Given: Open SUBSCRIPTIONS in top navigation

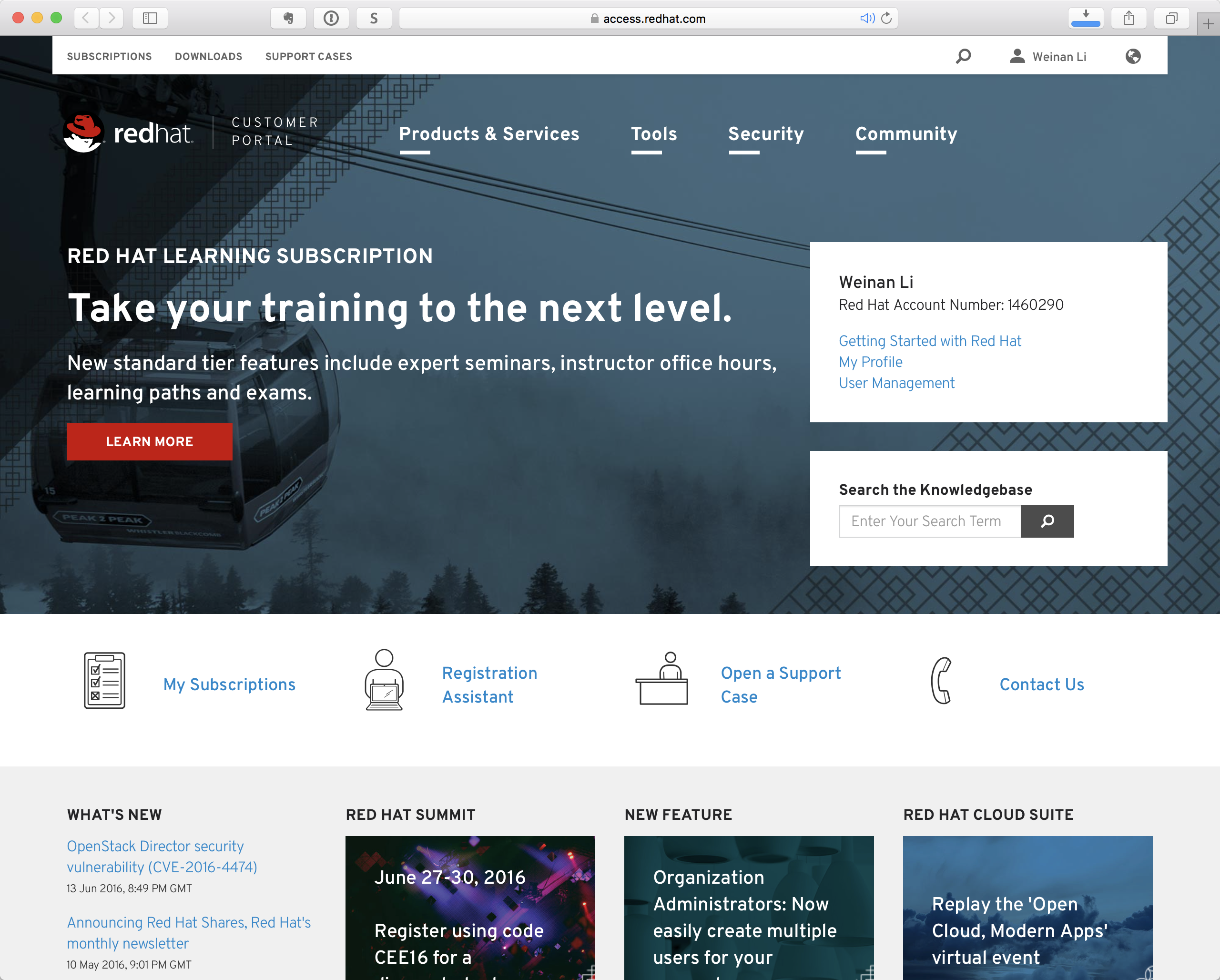Looking at the screenshot, I should point(109,56).
